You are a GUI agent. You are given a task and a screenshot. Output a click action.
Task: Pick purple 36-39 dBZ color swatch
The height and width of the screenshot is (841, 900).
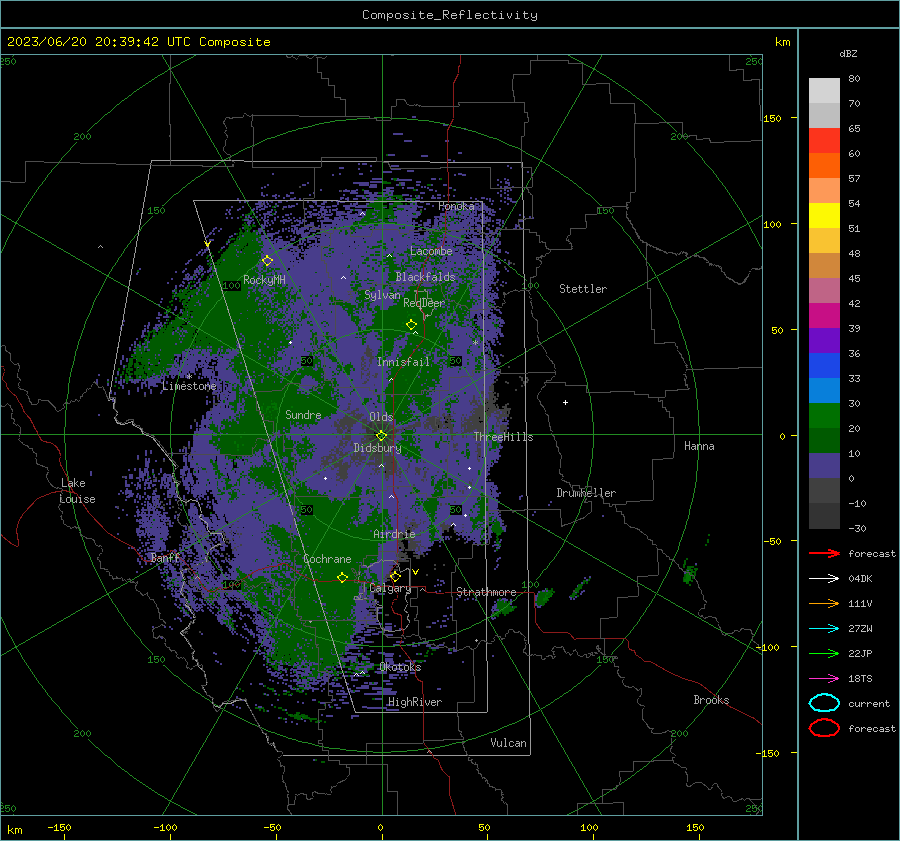824,341
